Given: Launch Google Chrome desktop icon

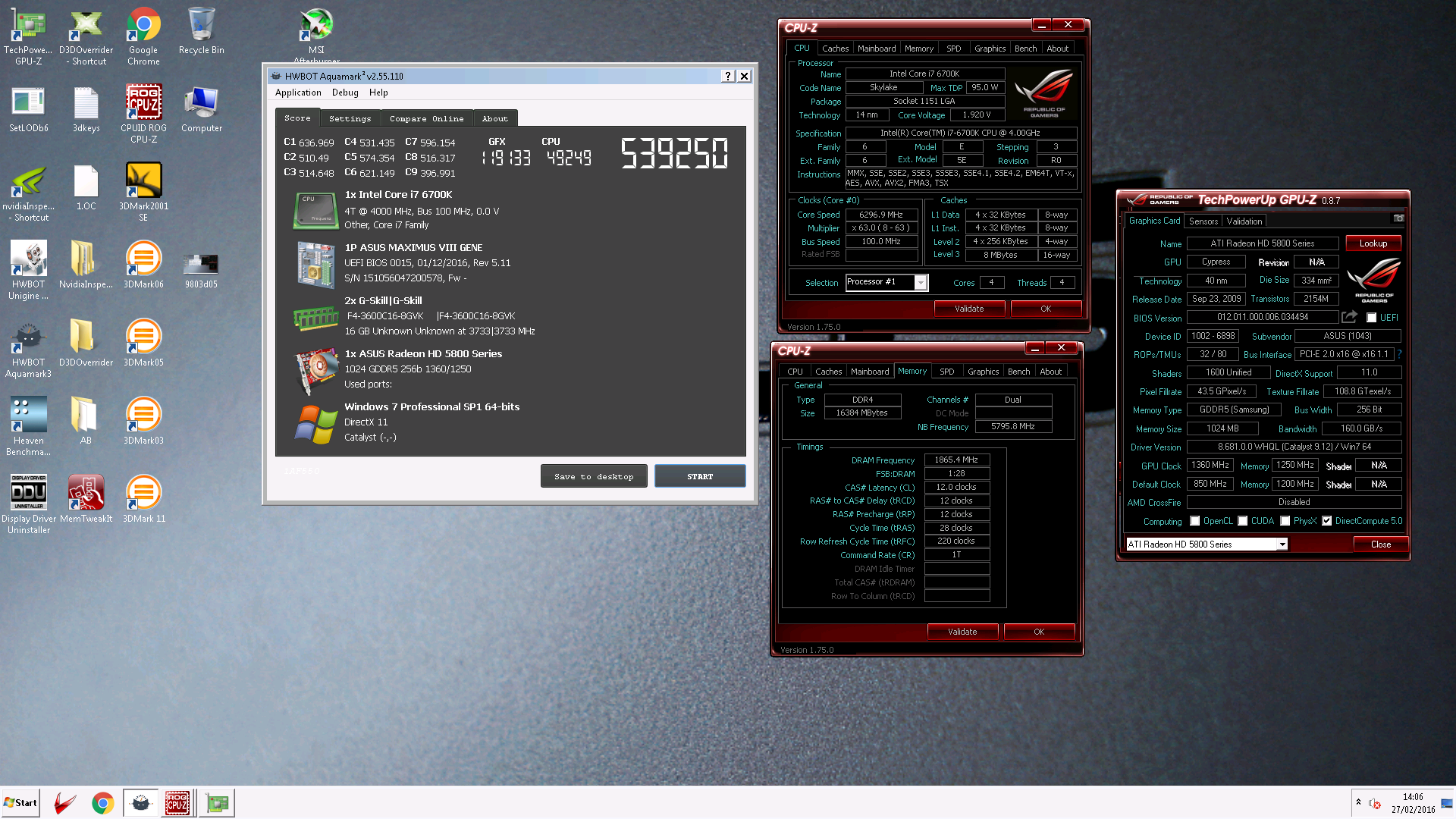Looking at the screenshot, I should coord(143,35).
